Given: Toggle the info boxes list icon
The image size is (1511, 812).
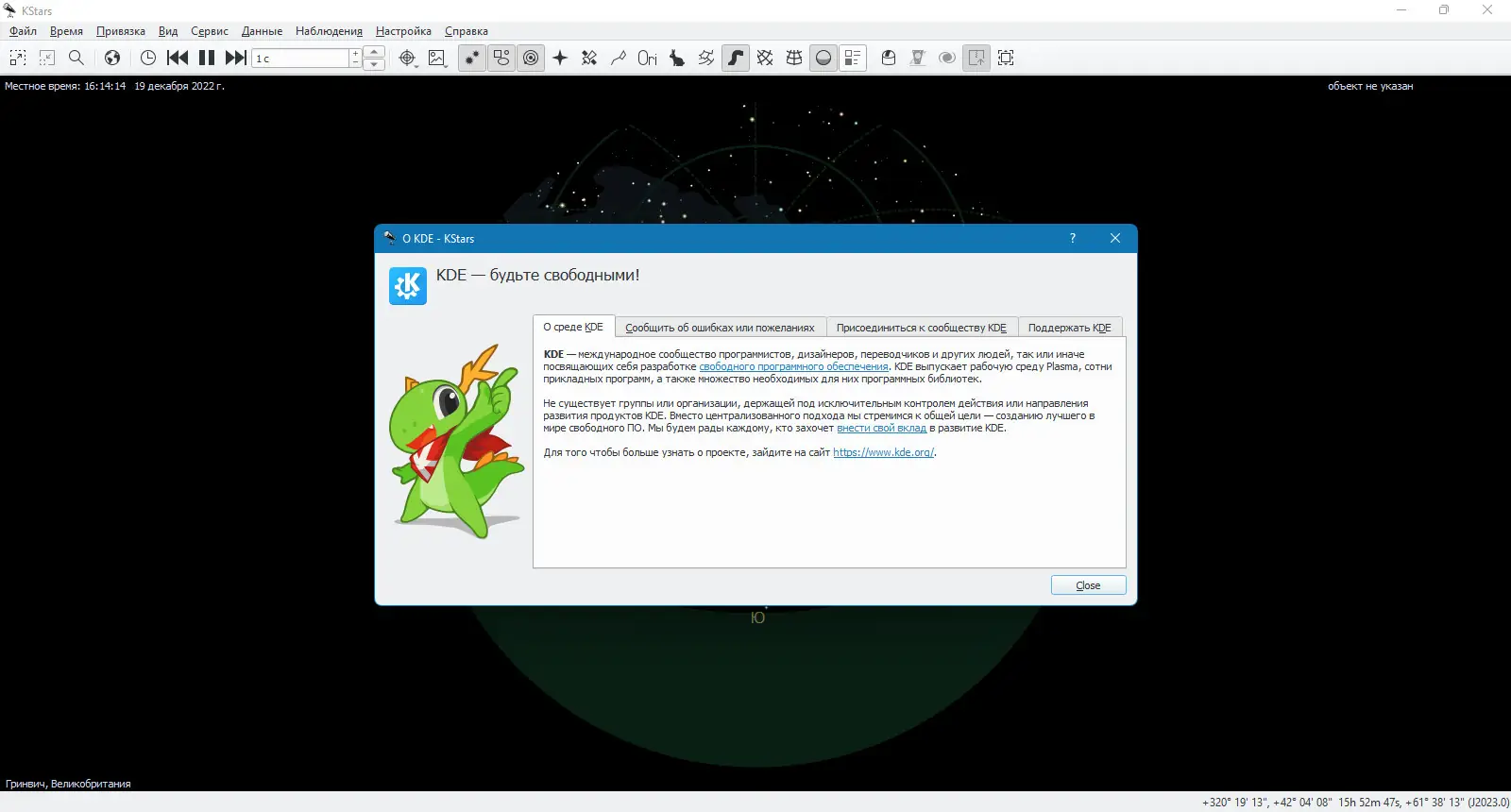Looking at the screenshot, I should (x=853, y=58).
